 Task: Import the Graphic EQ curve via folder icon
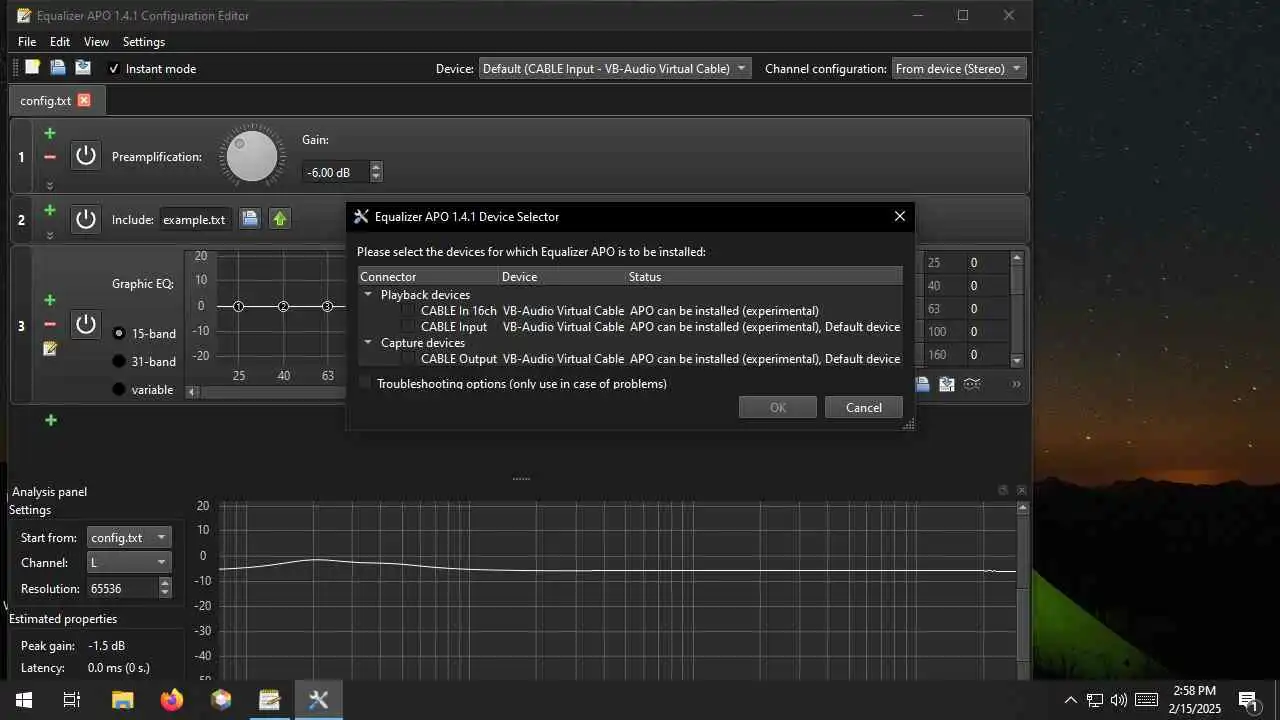923,384
